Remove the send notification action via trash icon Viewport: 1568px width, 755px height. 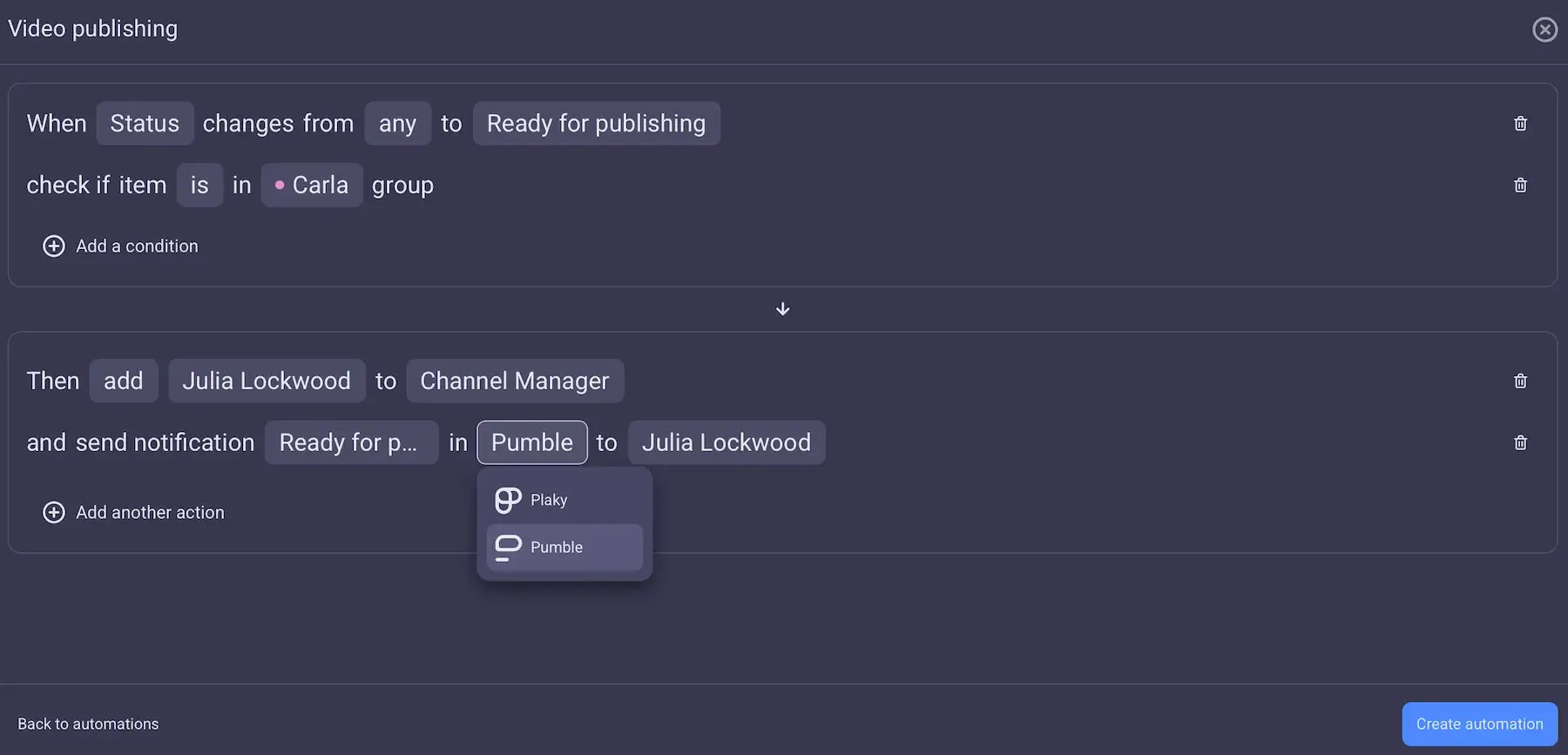pos(1520,442)
